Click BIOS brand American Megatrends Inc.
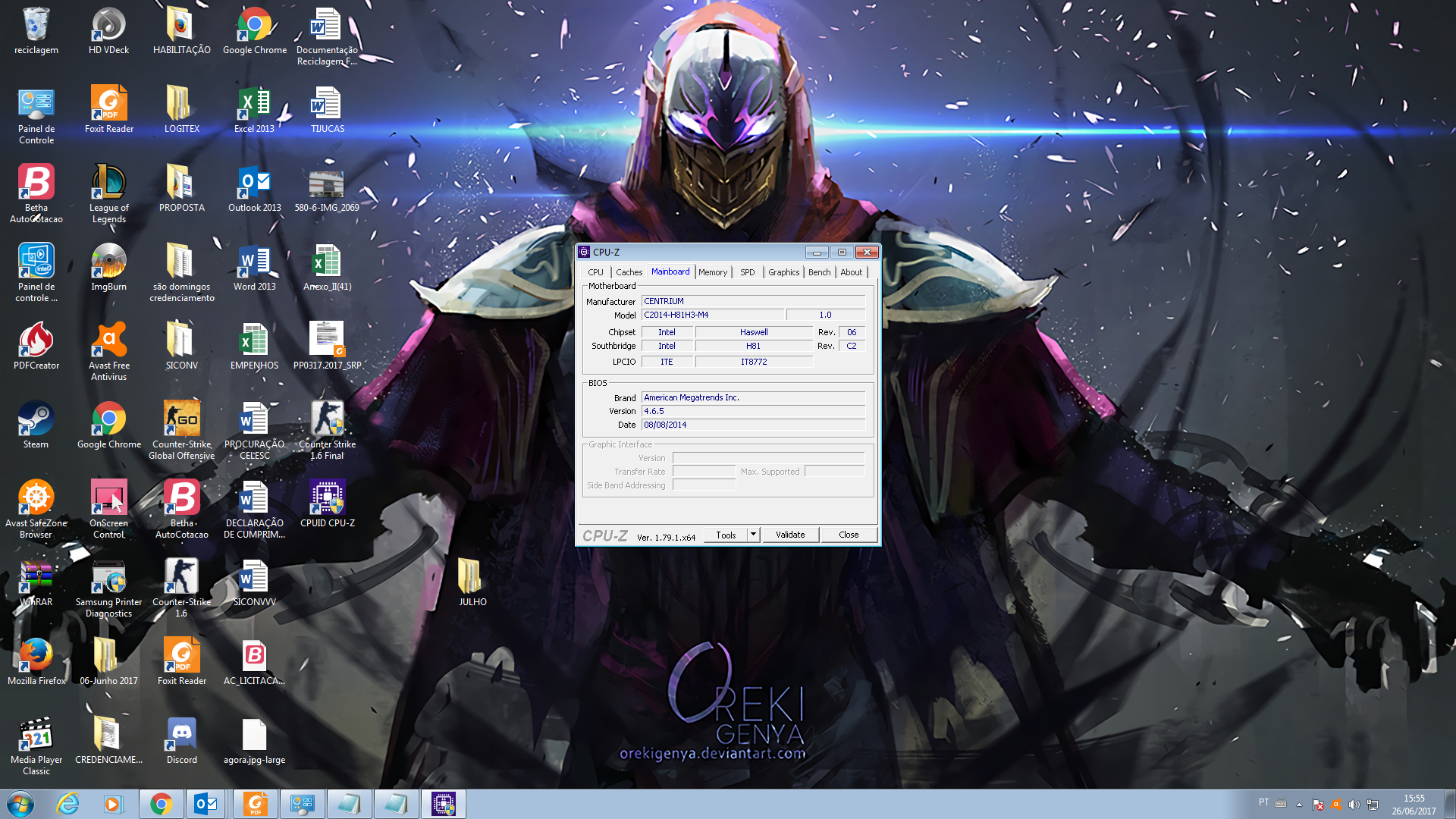This screenshot has width=1456, height=819. 753,397
